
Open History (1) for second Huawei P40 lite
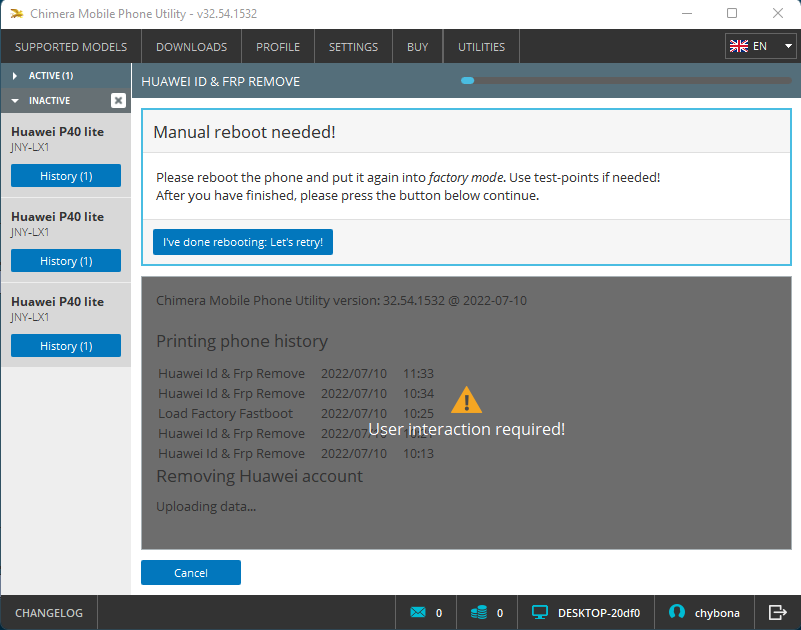pos(66,261)
